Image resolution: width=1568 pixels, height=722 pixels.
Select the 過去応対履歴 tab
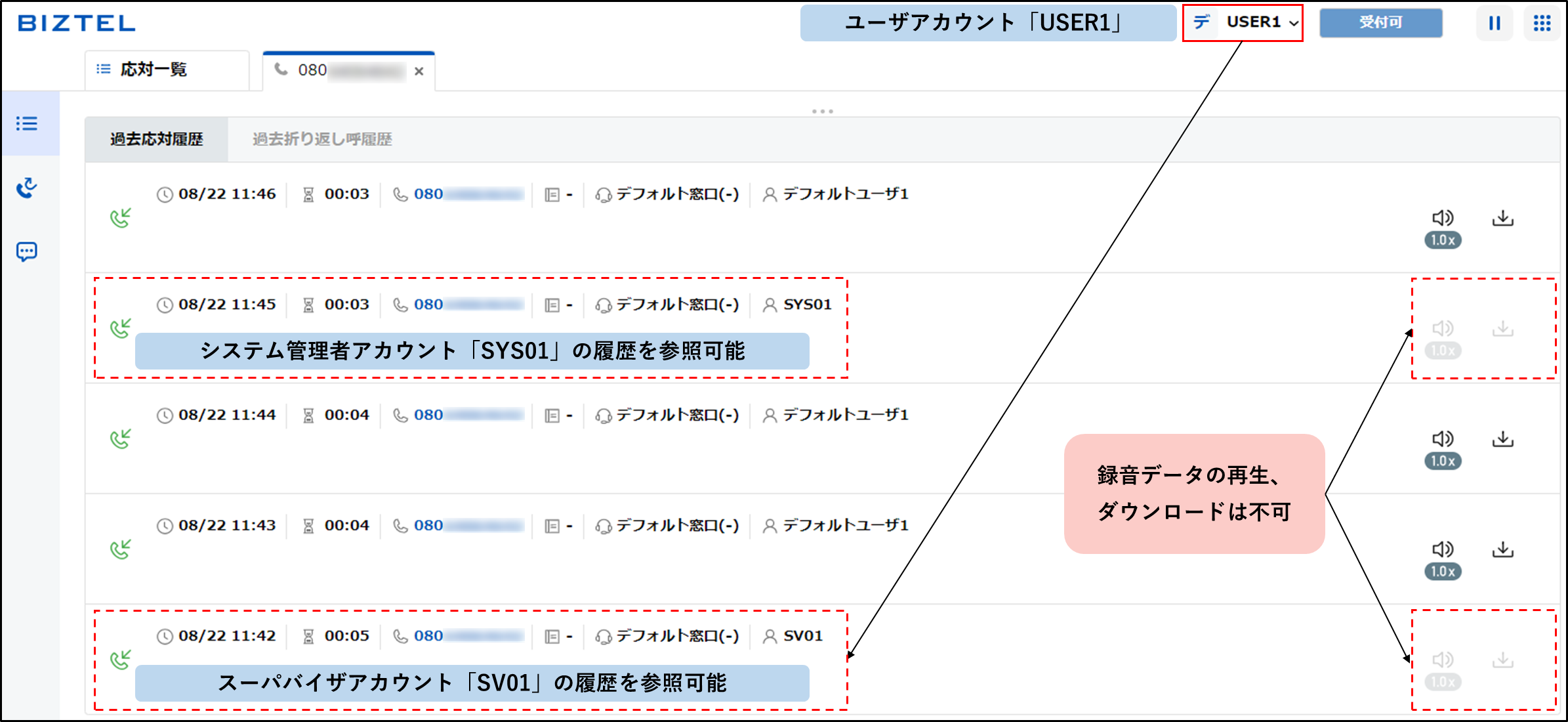157,139
